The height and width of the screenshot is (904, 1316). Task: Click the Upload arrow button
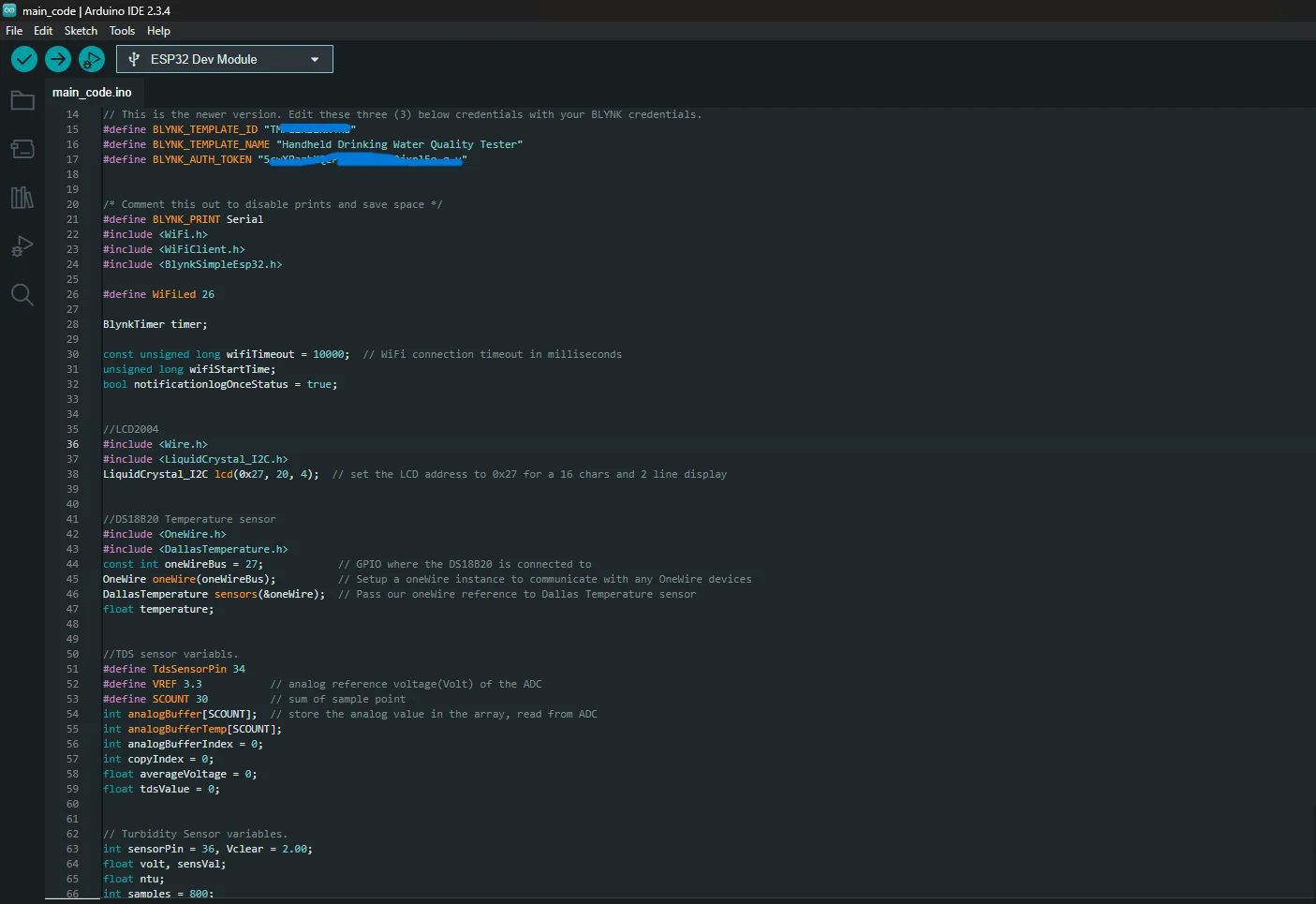click(x=58, y=59)
